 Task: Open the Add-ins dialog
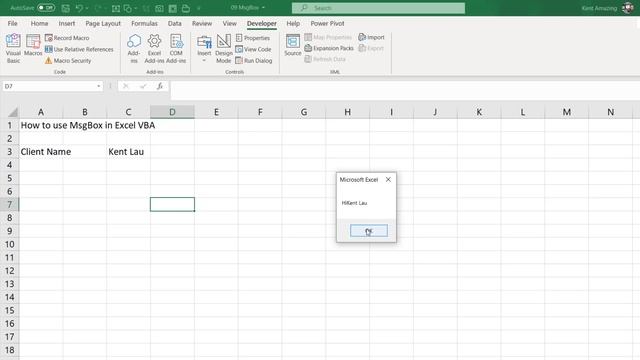click(x=134, y=48)
